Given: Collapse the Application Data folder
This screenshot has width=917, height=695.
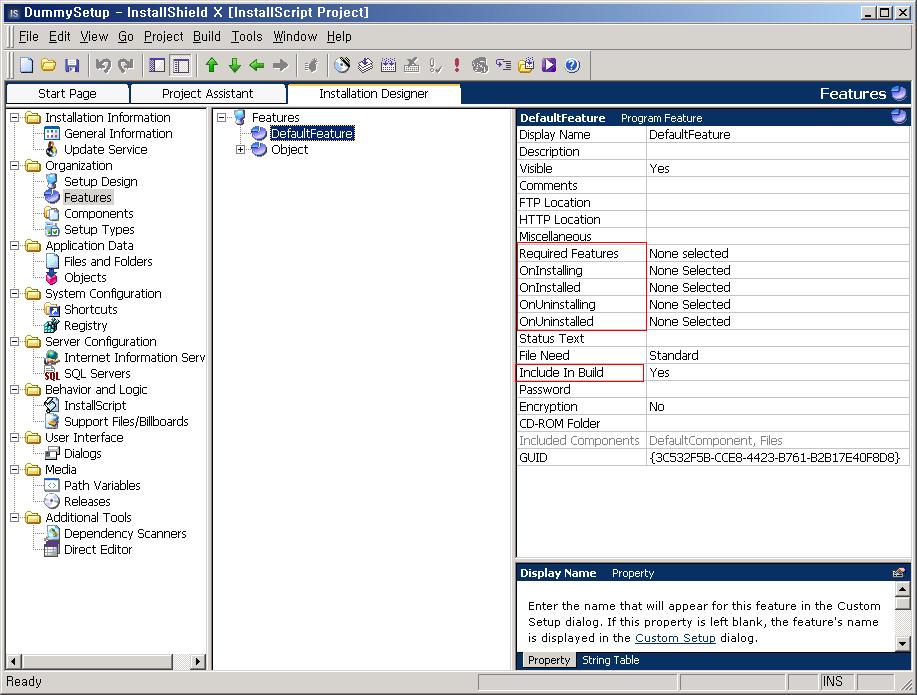Looking at the screenshot, I should coord(15,246).
